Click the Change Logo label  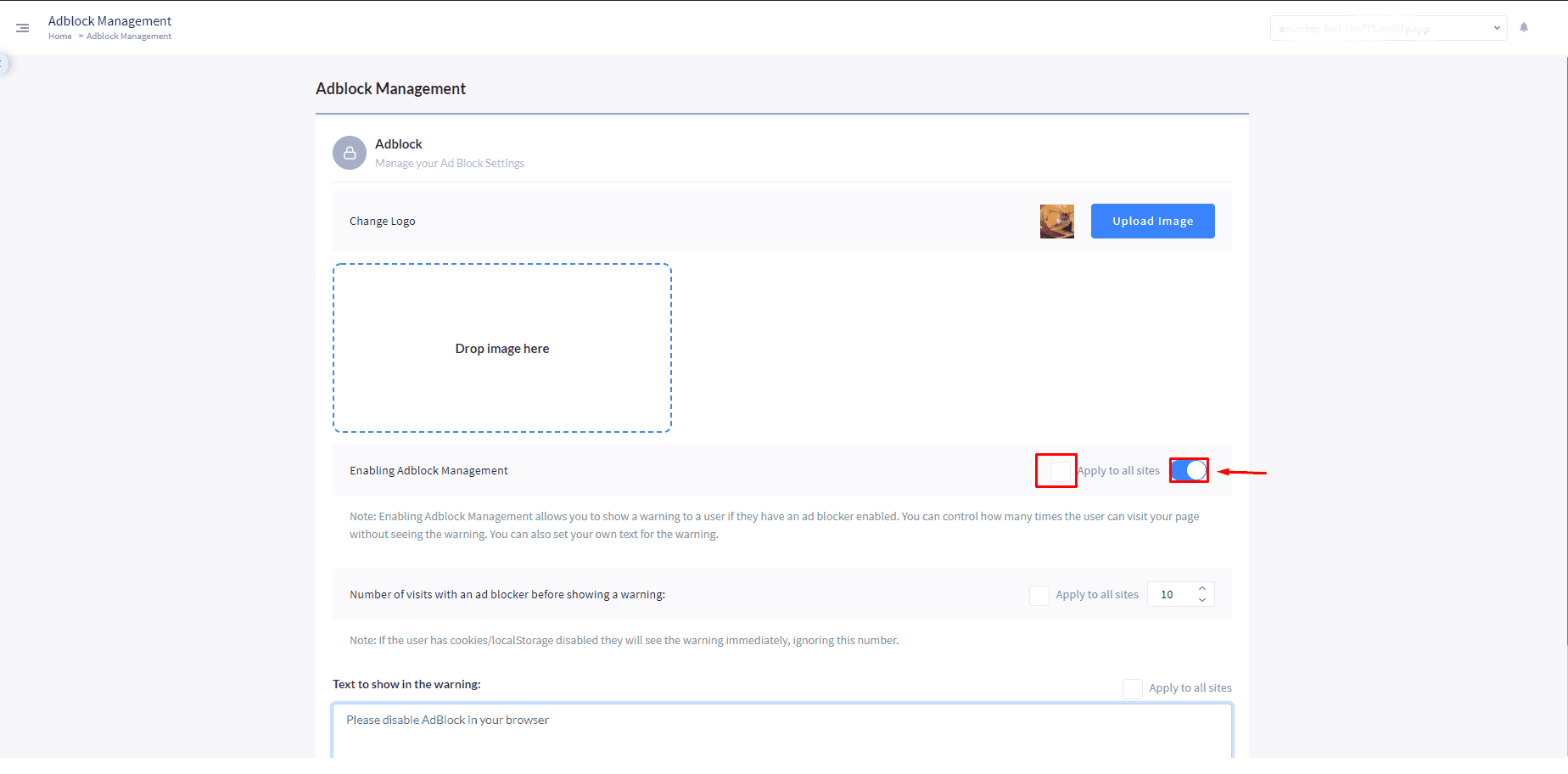point(383,222)
